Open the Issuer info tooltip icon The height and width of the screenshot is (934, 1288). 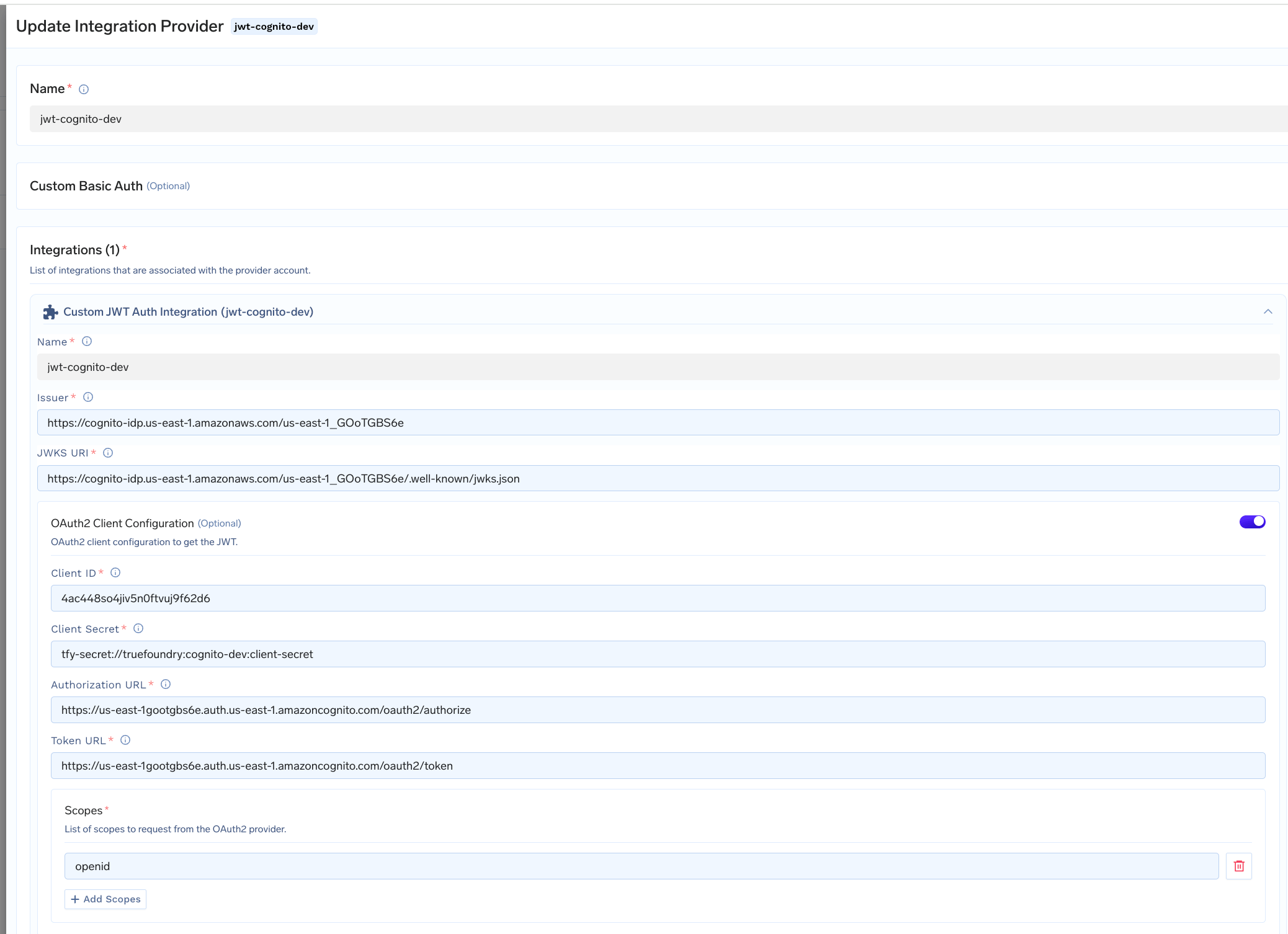[x=88, y=397]
